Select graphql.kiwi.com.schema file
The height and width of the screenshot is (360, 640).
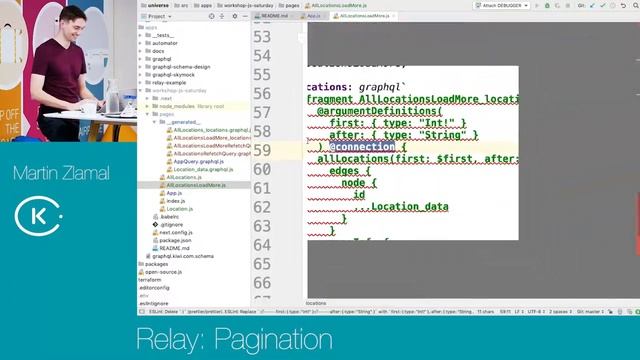point(183,256)
